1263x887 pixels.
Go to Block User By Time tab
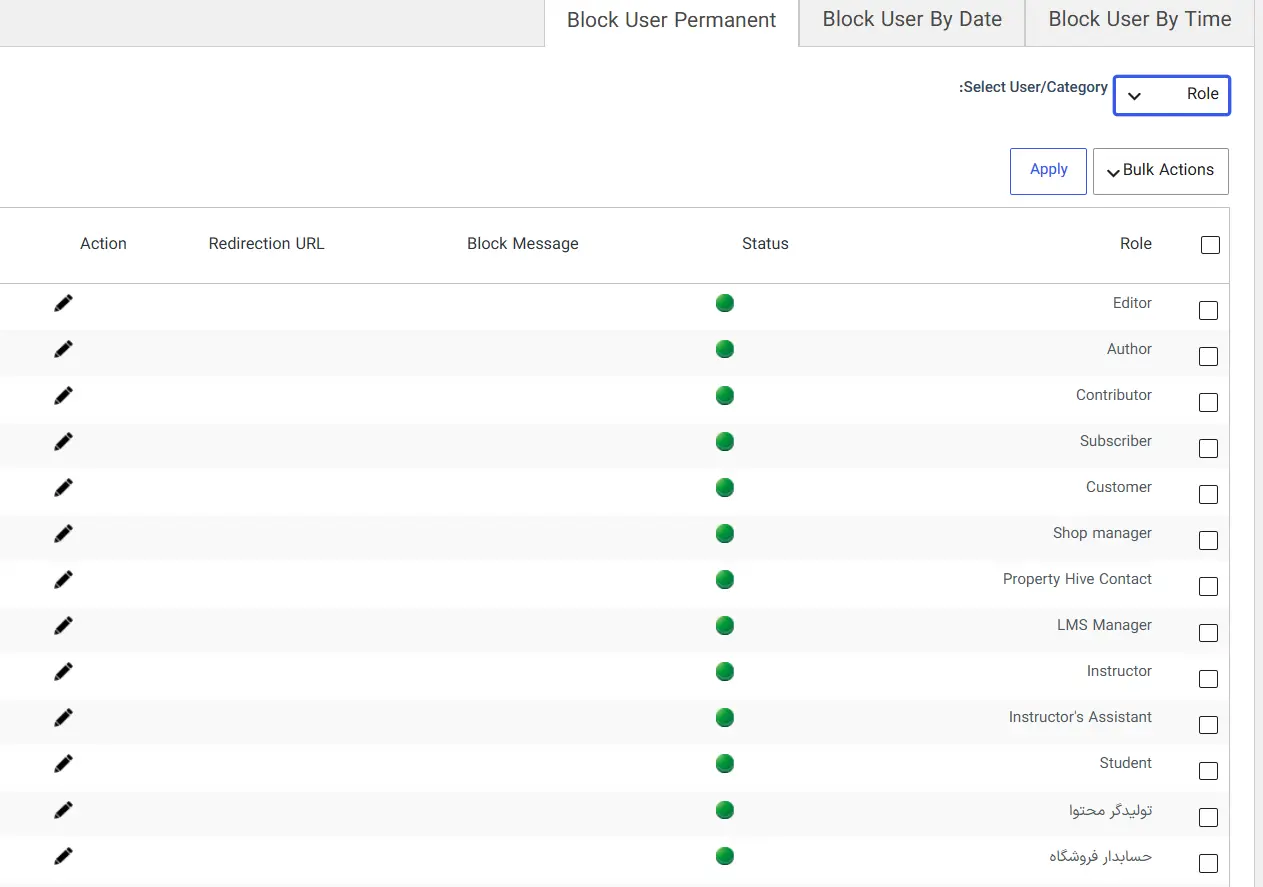(x=1140, y=20)
